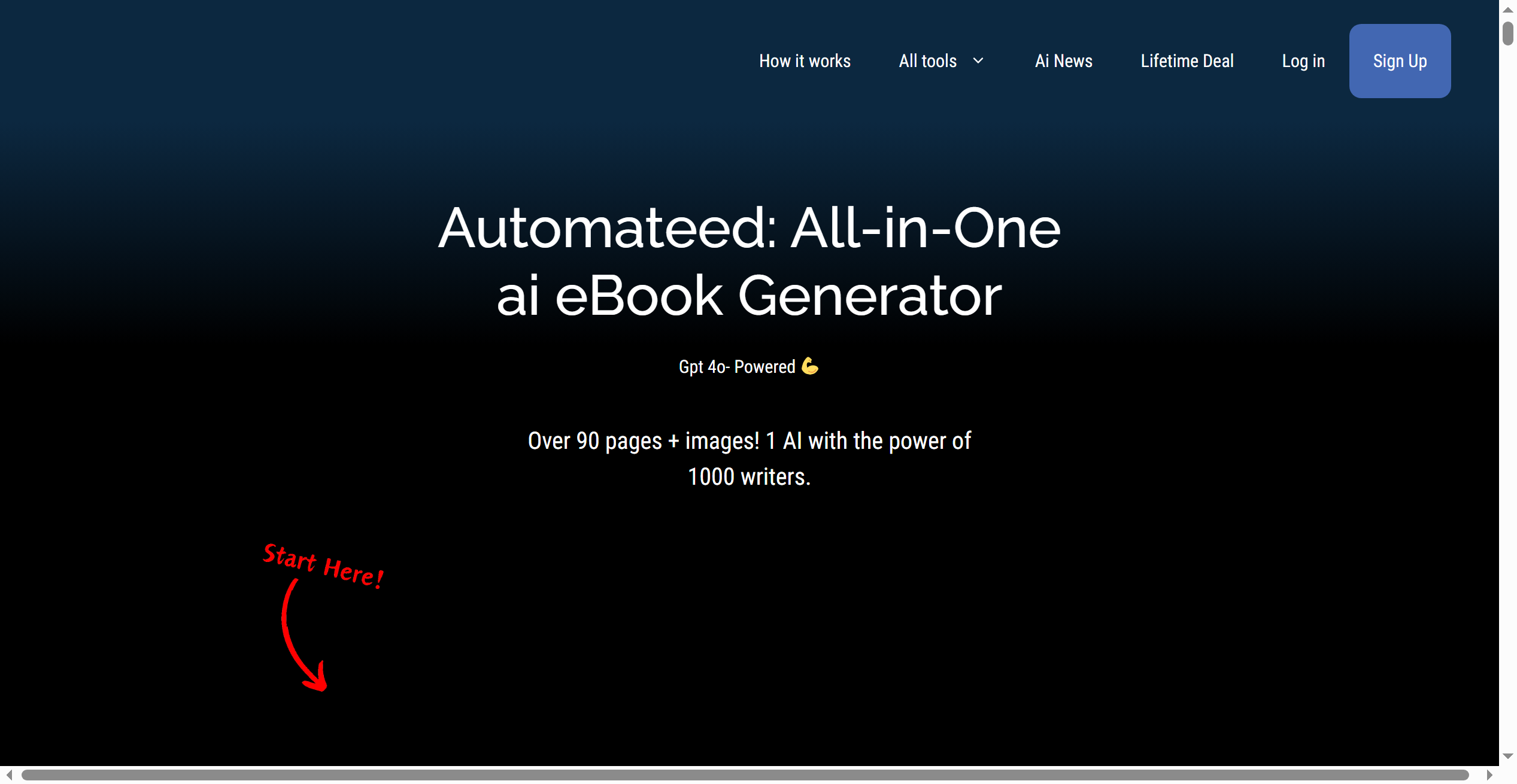Viewport: 1517px width, 784px height.
Task: Click the horizontal scrollbar right arrow
Action: coord(1489,775)
